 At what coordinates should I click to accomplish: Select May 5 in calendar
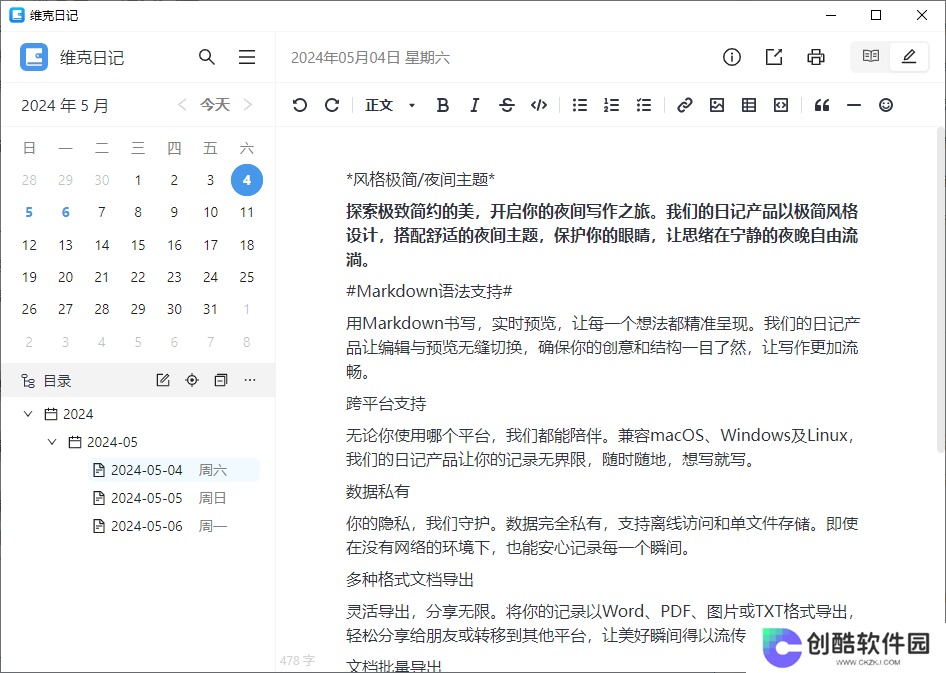coord(29,212)
